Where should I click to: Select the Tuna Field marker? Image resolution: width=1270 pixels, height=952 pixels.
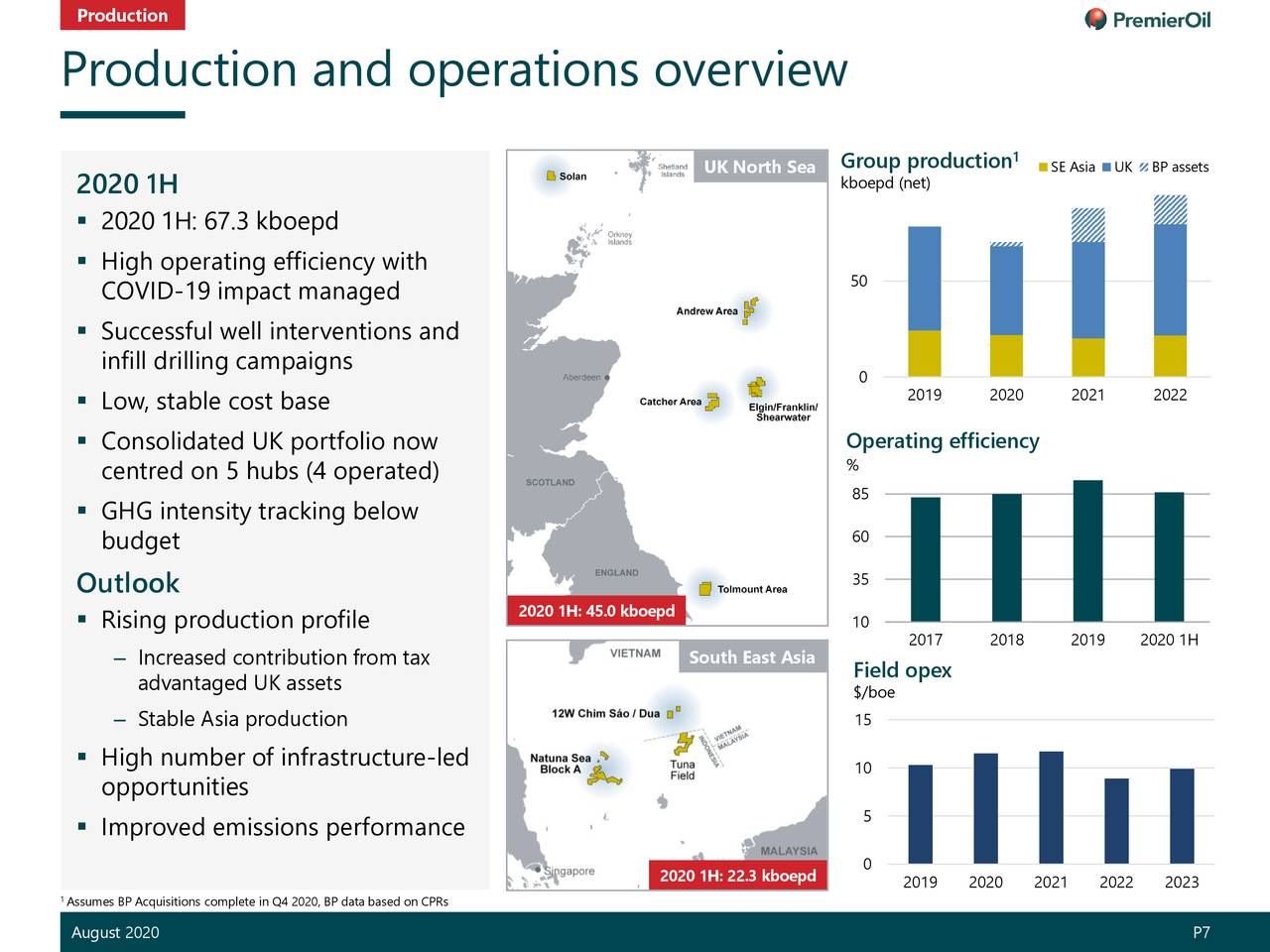[684, 741]
